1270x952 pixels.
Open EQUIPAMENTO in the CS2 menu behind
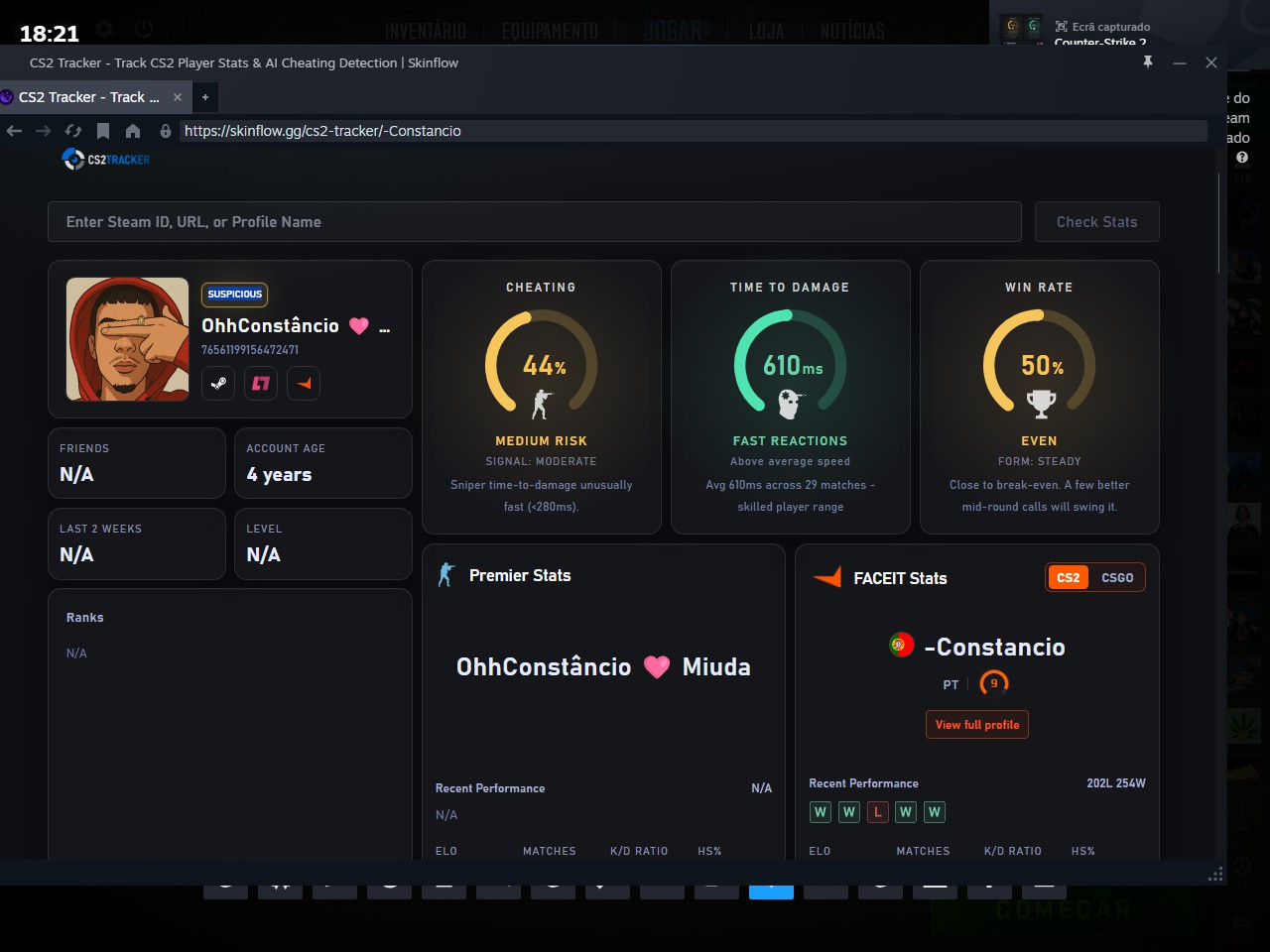pyautogui.click(x=550, y=31)
